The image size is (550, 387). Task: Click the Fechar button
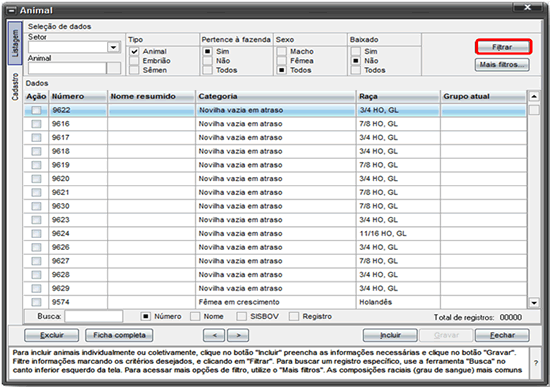pyautogui.click(x=502, y=335)
